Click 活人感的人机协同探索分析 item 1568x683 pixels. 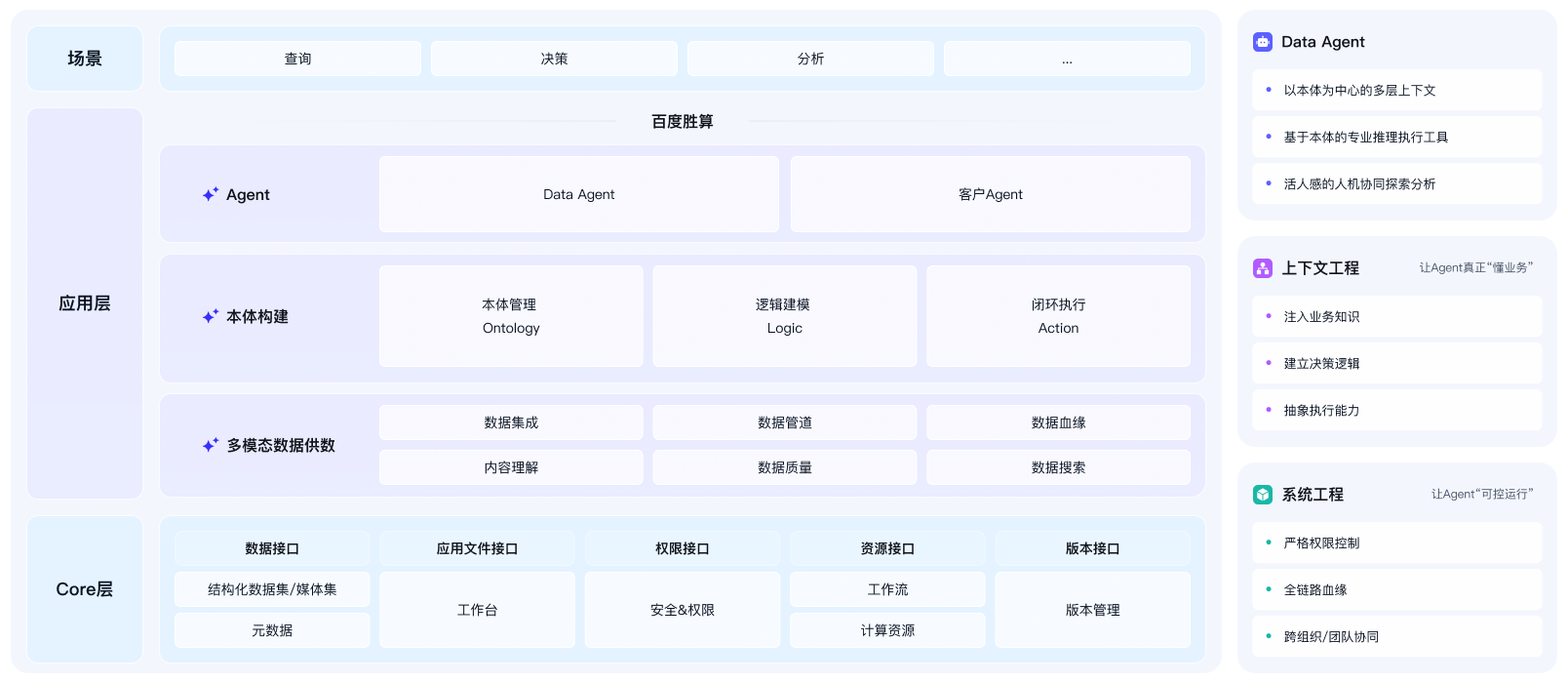point(1397,183)
